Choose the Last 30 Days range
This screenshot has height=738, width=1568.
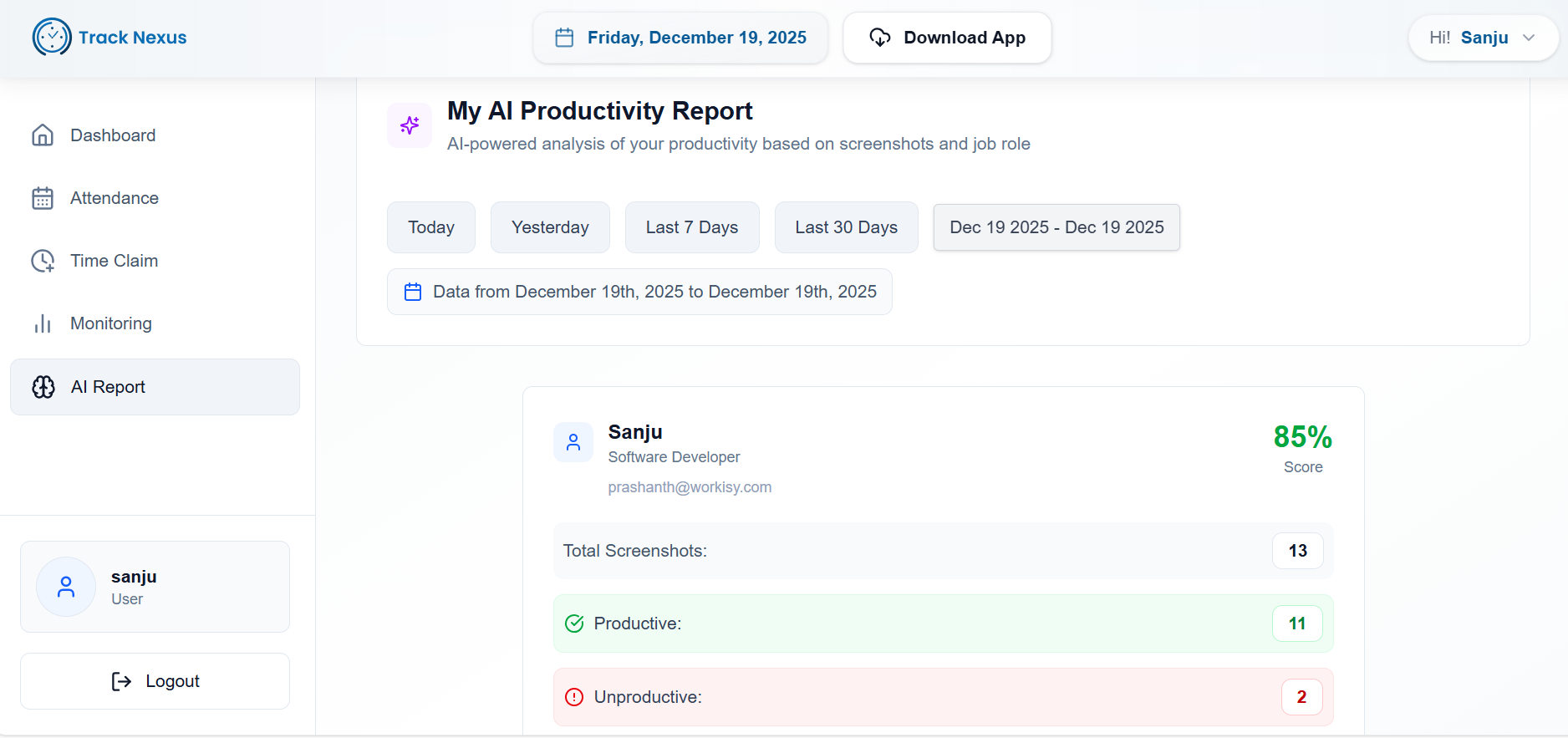click(x=846, y=227)
